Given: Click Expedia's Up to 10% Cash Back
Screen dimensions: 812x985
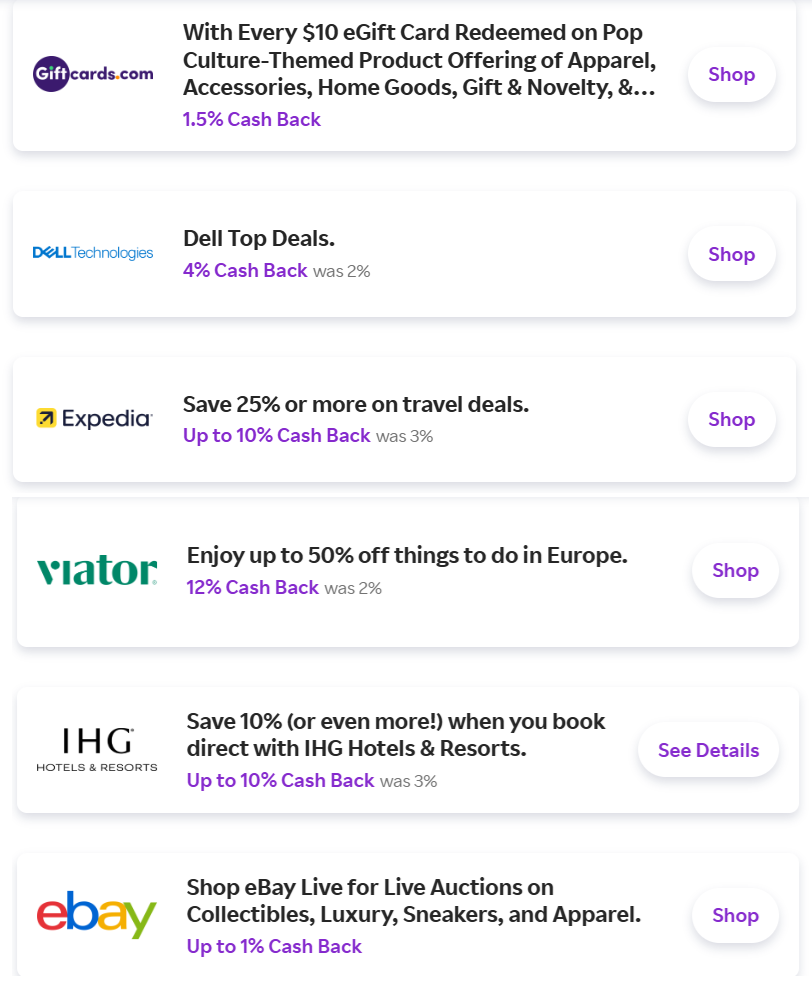Looking at the screenshot, I should 276,436.
